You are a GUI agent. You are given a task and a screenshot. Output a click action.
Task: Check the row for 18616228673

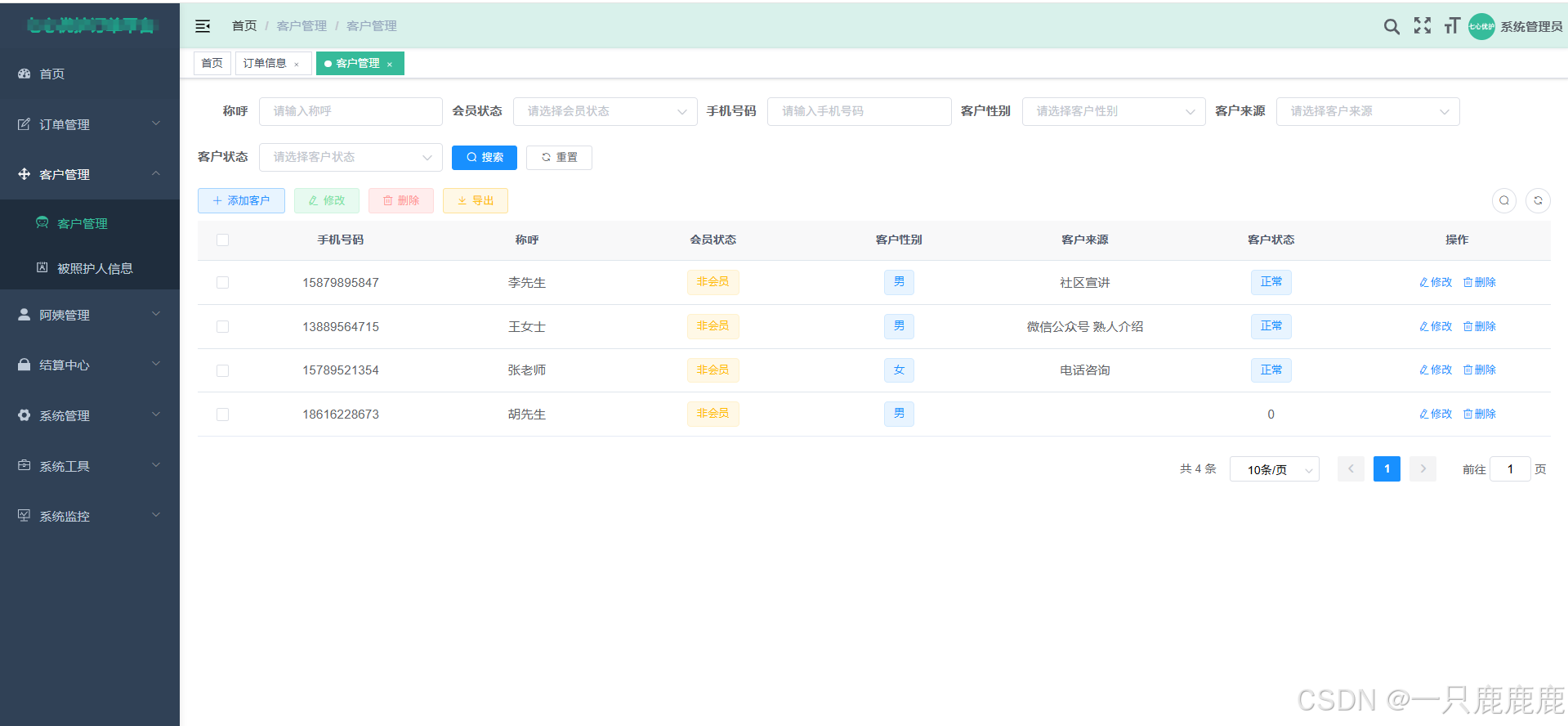point(222,415)
